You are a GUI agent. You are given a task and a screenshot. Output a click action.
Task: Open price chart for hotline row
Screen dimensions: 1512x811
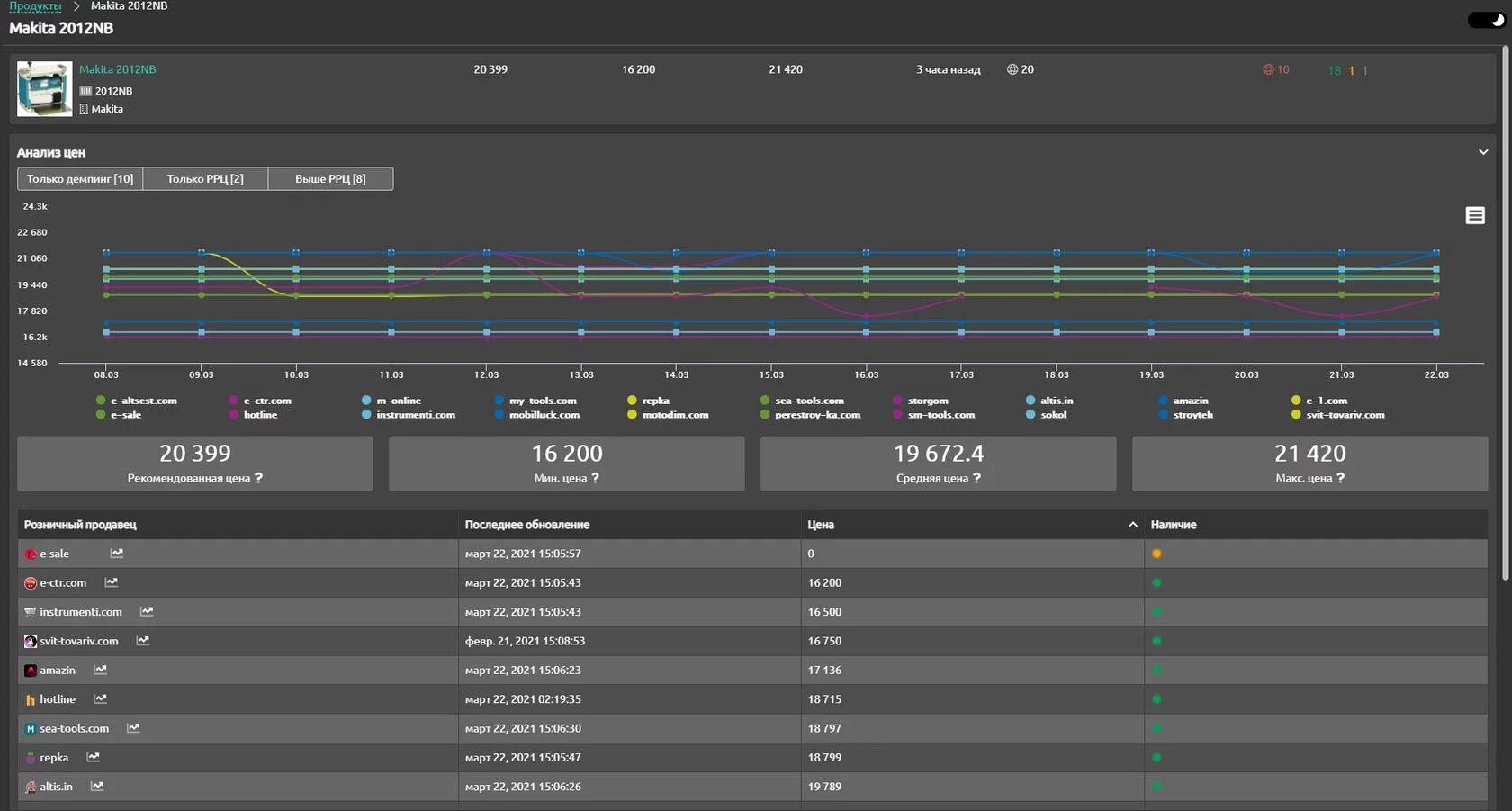101,699
